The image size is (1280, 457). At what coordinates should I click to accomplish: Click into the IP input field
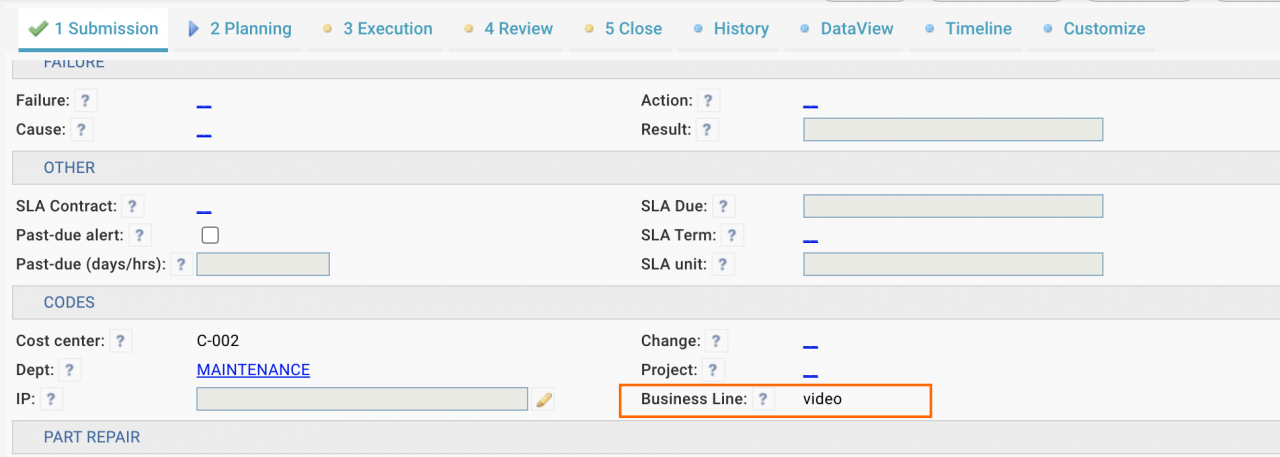click(x=362, y=399)
